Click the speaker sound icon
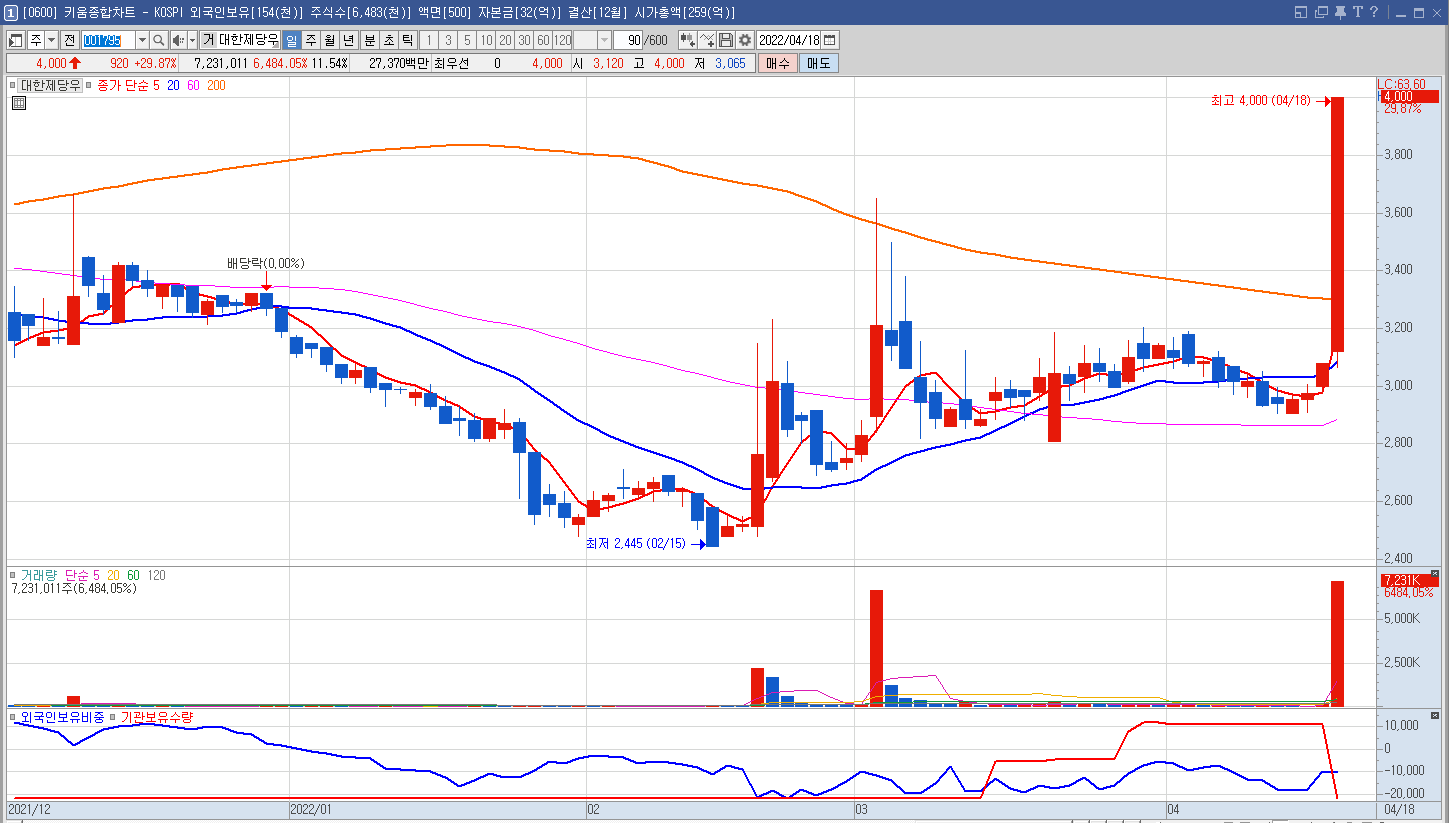Screen dimensions: 1449x823 (177, 40)
